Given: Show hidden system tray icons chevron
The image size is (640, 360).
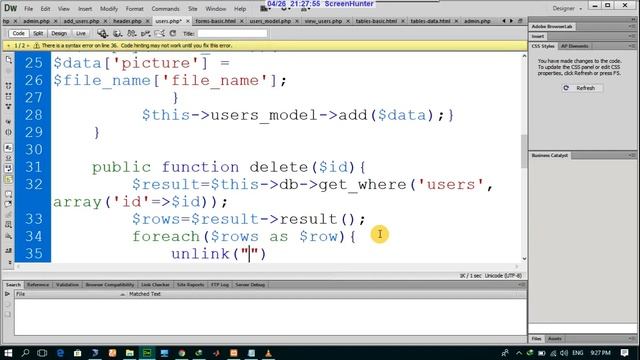Looking at the screenshot, I should click(519, 353).
